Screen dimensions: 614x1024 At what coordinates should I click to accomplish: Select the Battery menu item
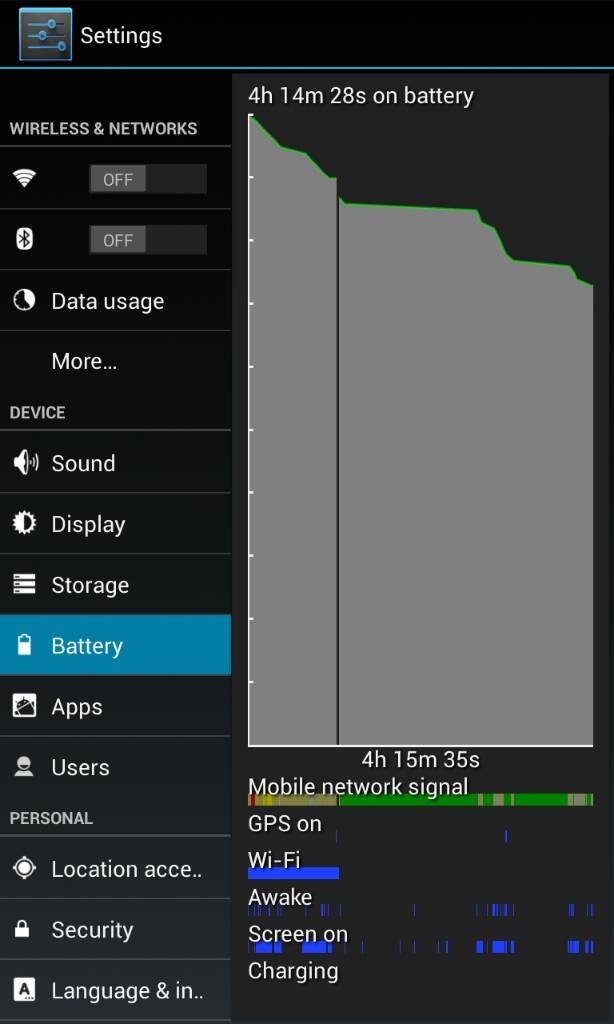(x=115, y=645)
